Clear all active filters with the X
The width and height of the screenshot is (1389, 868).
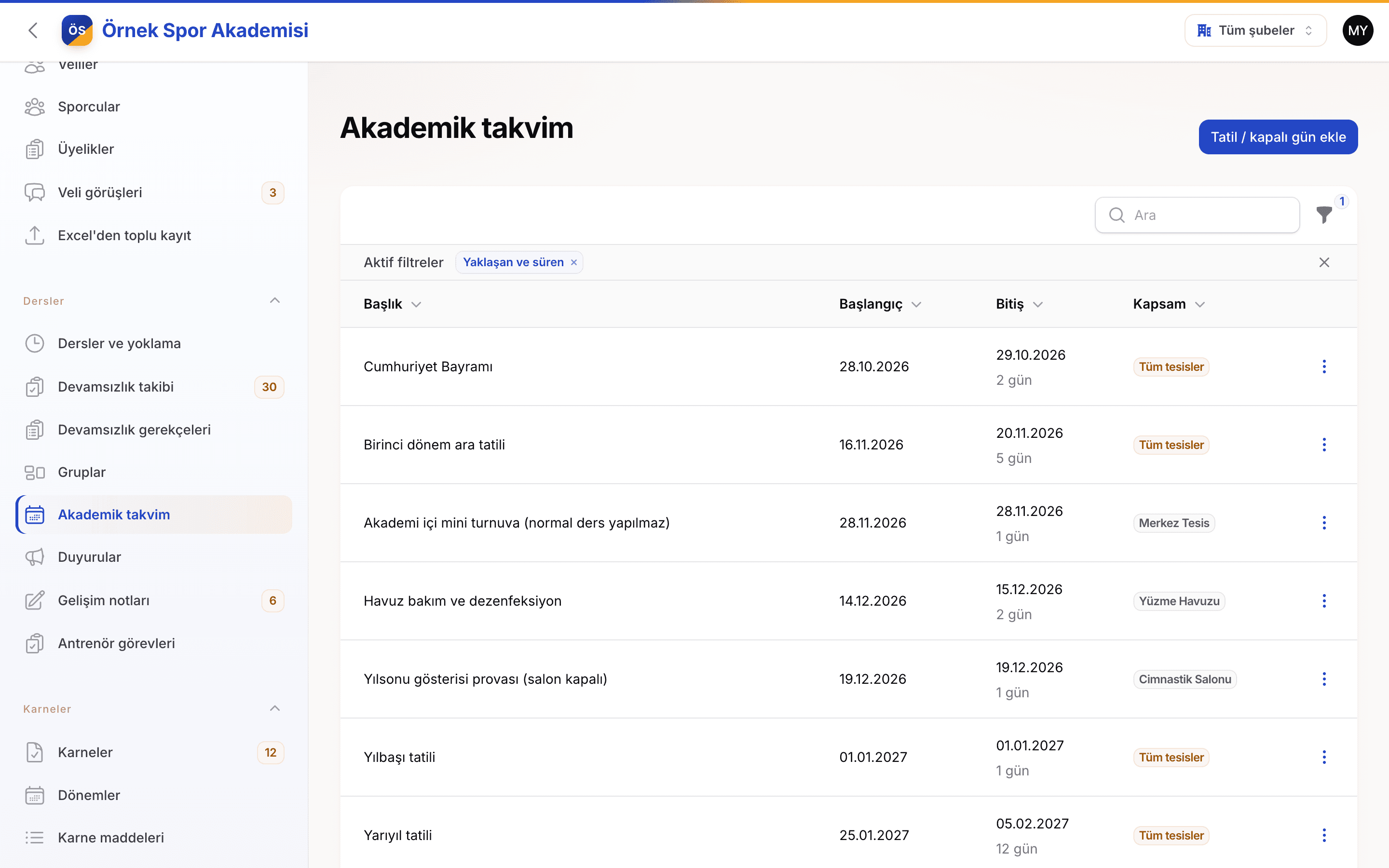[x=1323, y=262]
